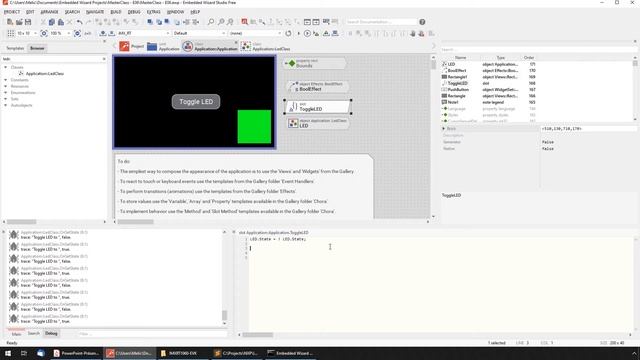The height and width of the screenshot is (360, 640).
Task: Start the prototyper play icon
Action: (307, 33)
